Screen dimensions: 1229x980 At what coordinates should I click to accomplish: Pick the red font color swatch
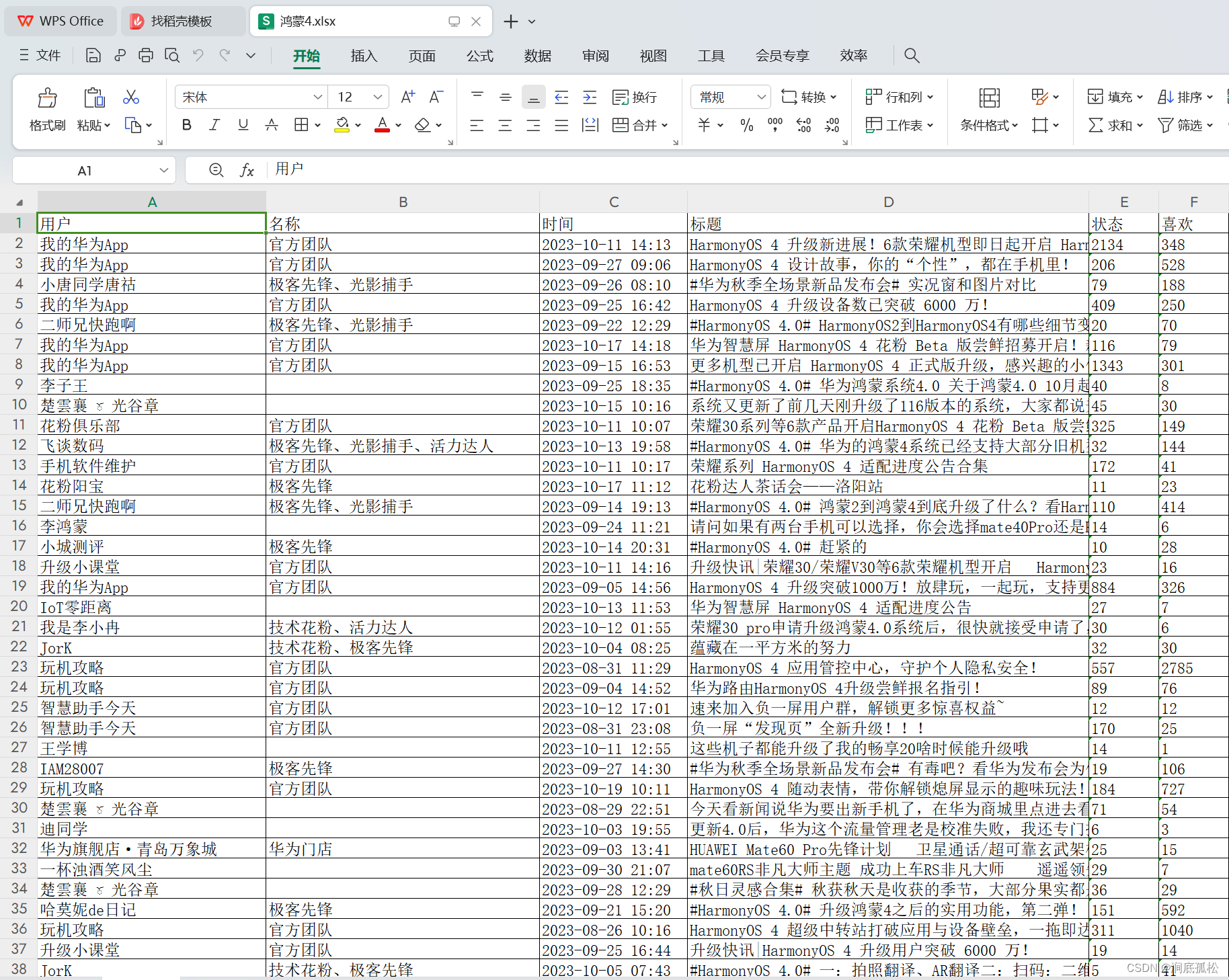point(381,130)
